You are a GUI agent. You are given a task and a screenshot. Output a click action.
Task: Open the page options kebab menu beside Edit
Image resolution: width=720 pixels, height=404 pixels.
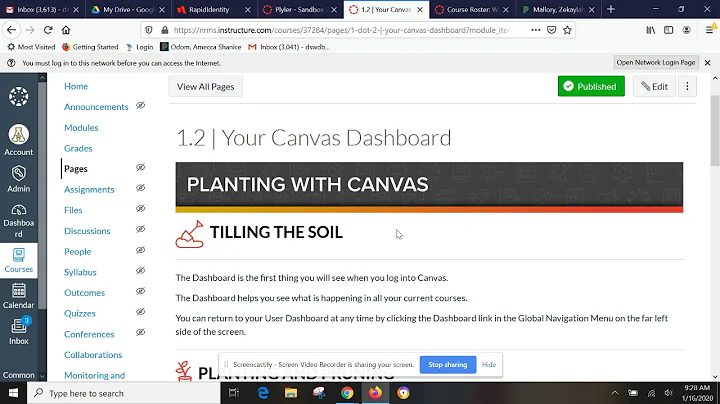tap(687, 86)
